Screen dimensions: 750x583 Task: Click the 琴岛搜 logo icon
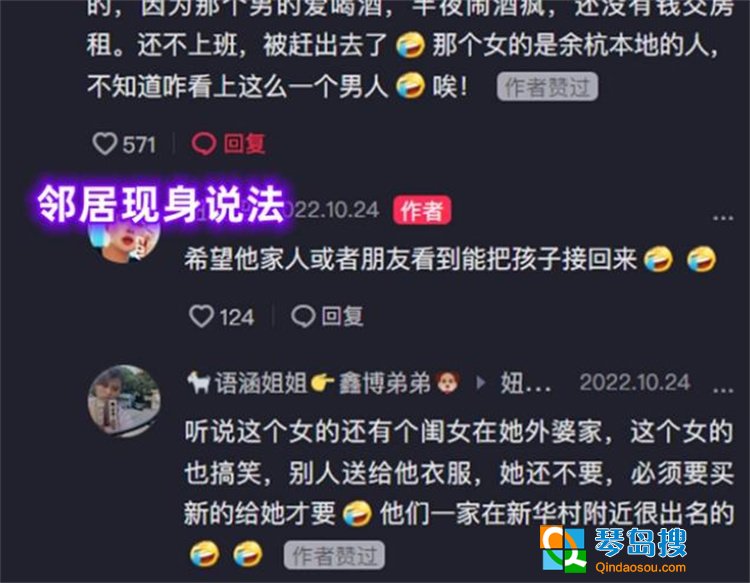point(563,548)
